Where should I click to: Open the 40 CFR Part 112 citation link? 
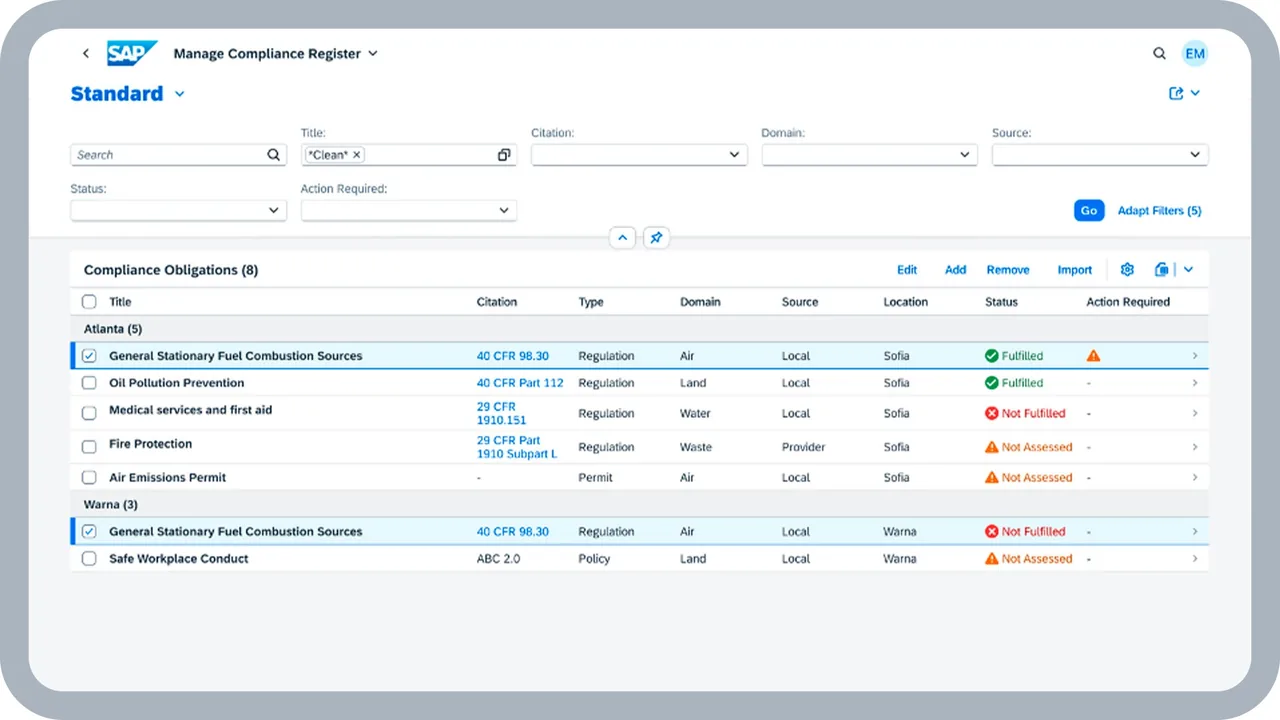[x=520, y=383]
